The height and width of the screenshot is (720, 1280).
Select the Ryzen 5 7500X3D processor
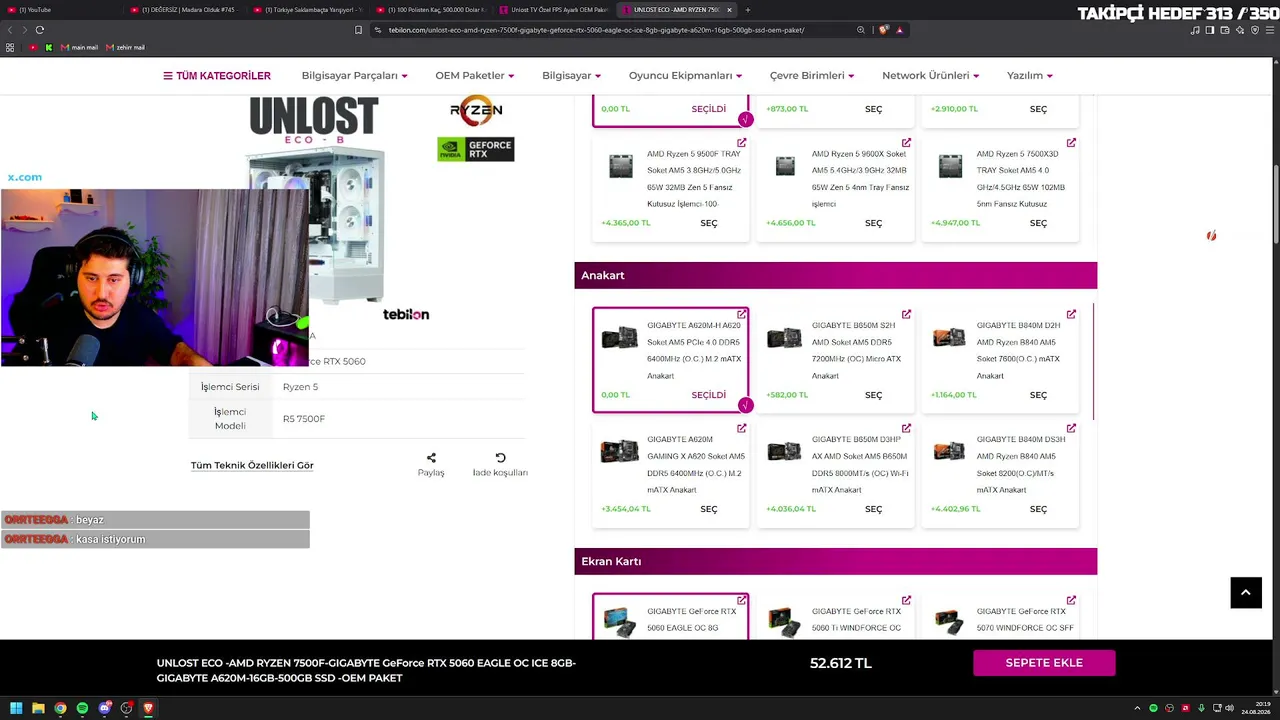point(1038,223)
